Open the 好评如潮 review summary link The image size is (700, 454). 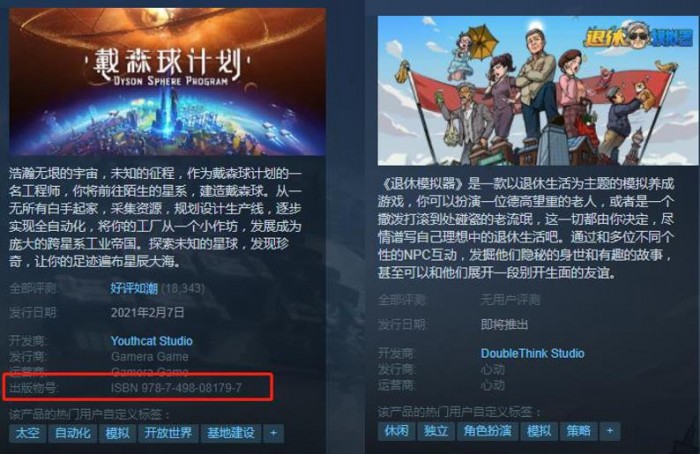click(134, 288)
